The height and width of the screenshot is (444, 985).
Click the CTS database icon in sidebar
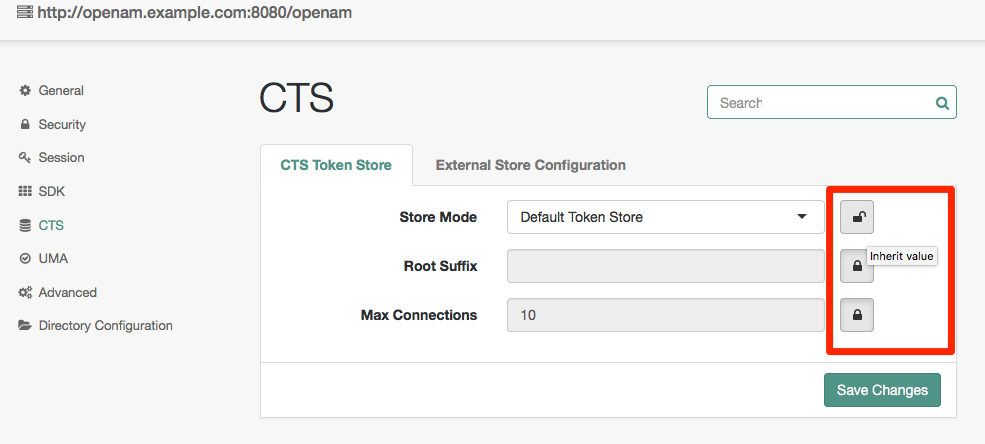coord(25,226)
